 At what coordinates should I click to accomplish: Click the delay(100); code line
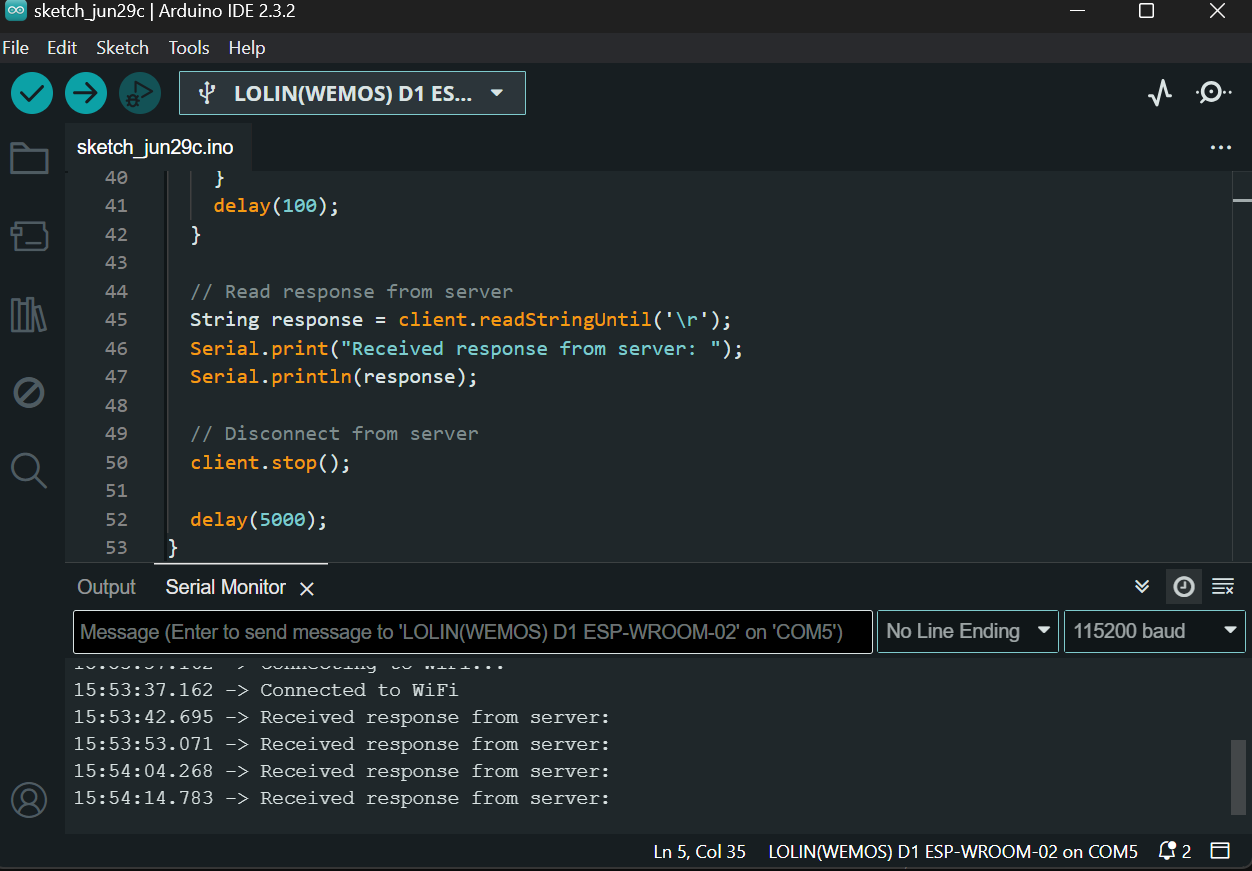[276, 206]
